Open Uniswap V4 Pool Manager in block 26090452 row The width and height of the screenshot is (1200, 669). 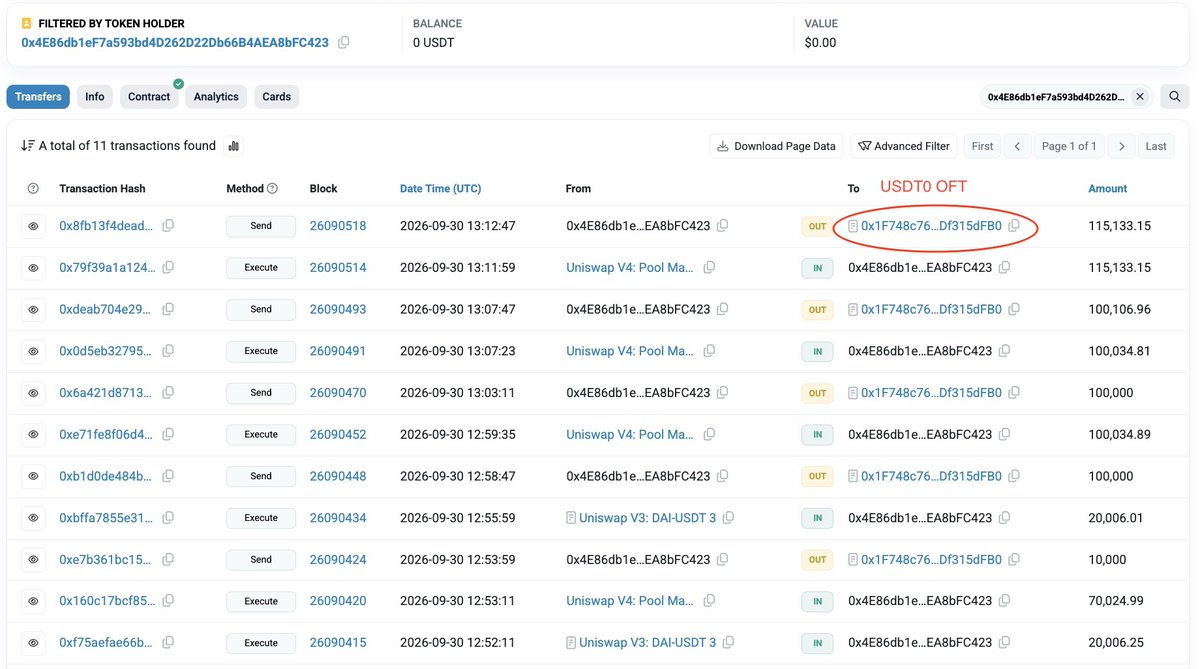click(x=630, y=435)
